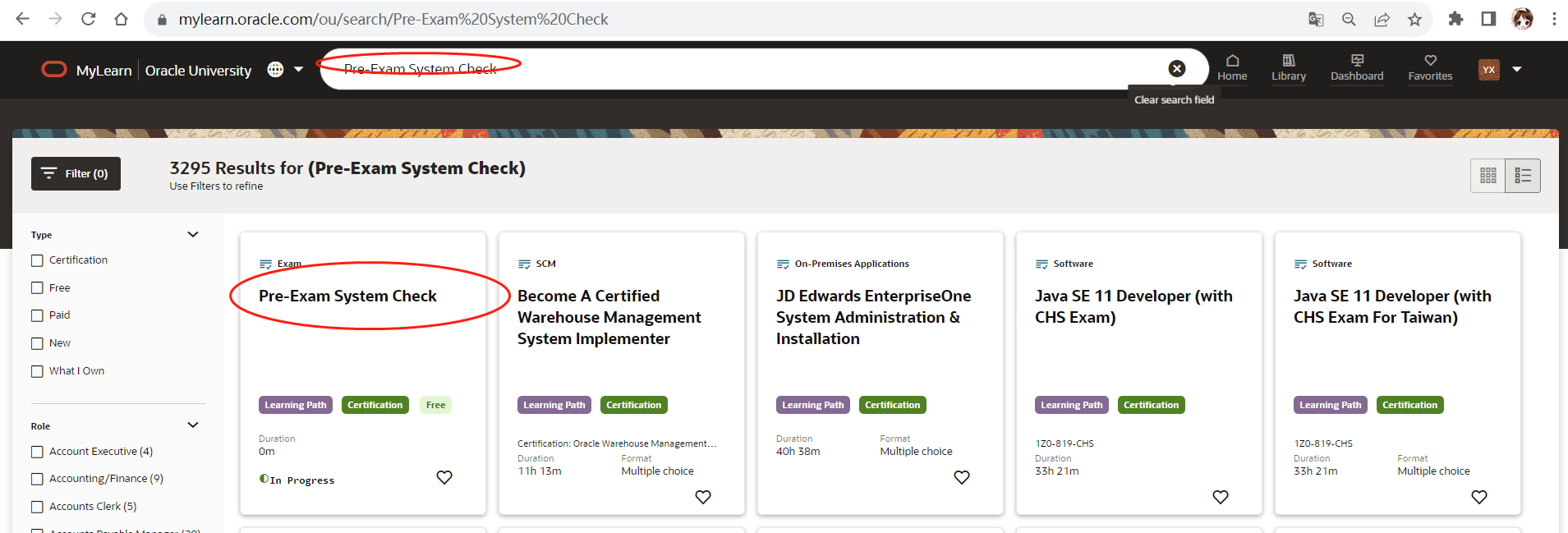Click In Progress status on Pre-Exam card
The width and height of the screenshot is (1568, 533).
tap(297, 480)
